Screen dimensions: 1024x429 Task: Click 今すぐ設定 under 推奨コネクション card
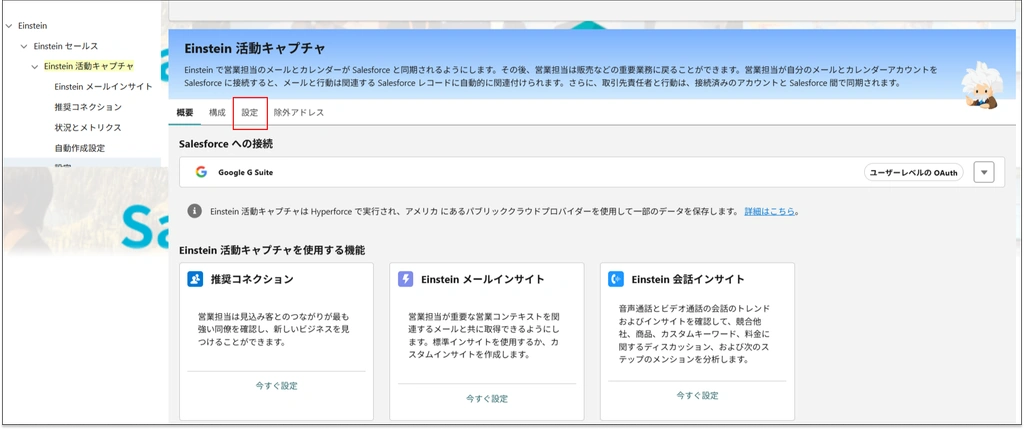[x=275, y=385]
